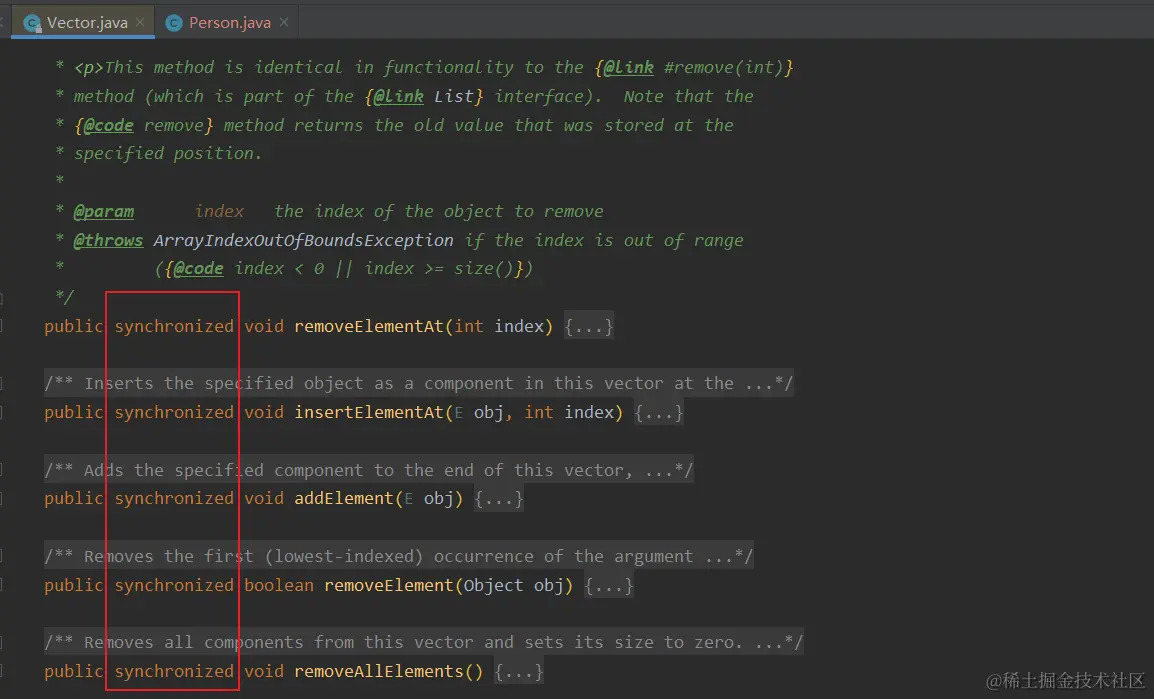
Task: Expand the 'Adds the specified component' folded comment
Action: [x=369, y=470]
